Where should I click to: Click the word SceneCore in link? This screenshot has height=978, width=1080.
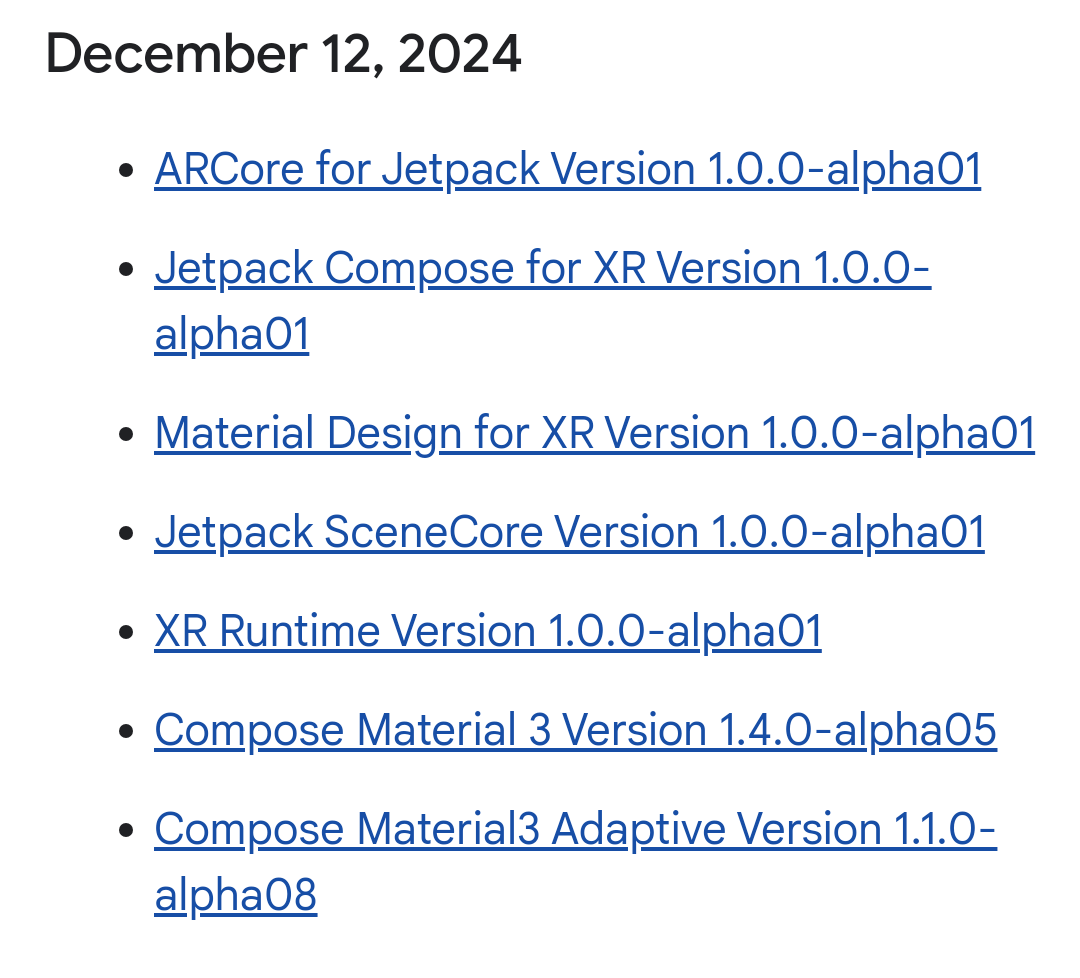click(433, 532)
